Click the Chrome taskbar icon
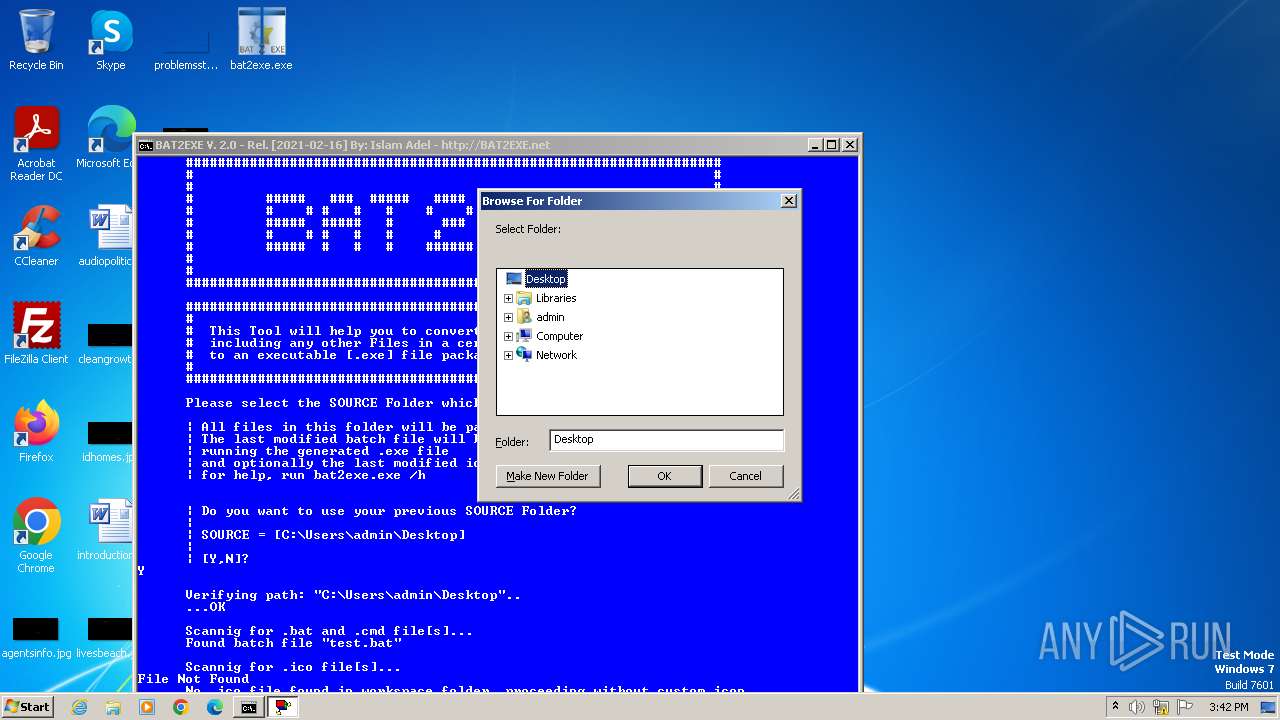The width and height of the screenshot is (1280, 720). 181,707
